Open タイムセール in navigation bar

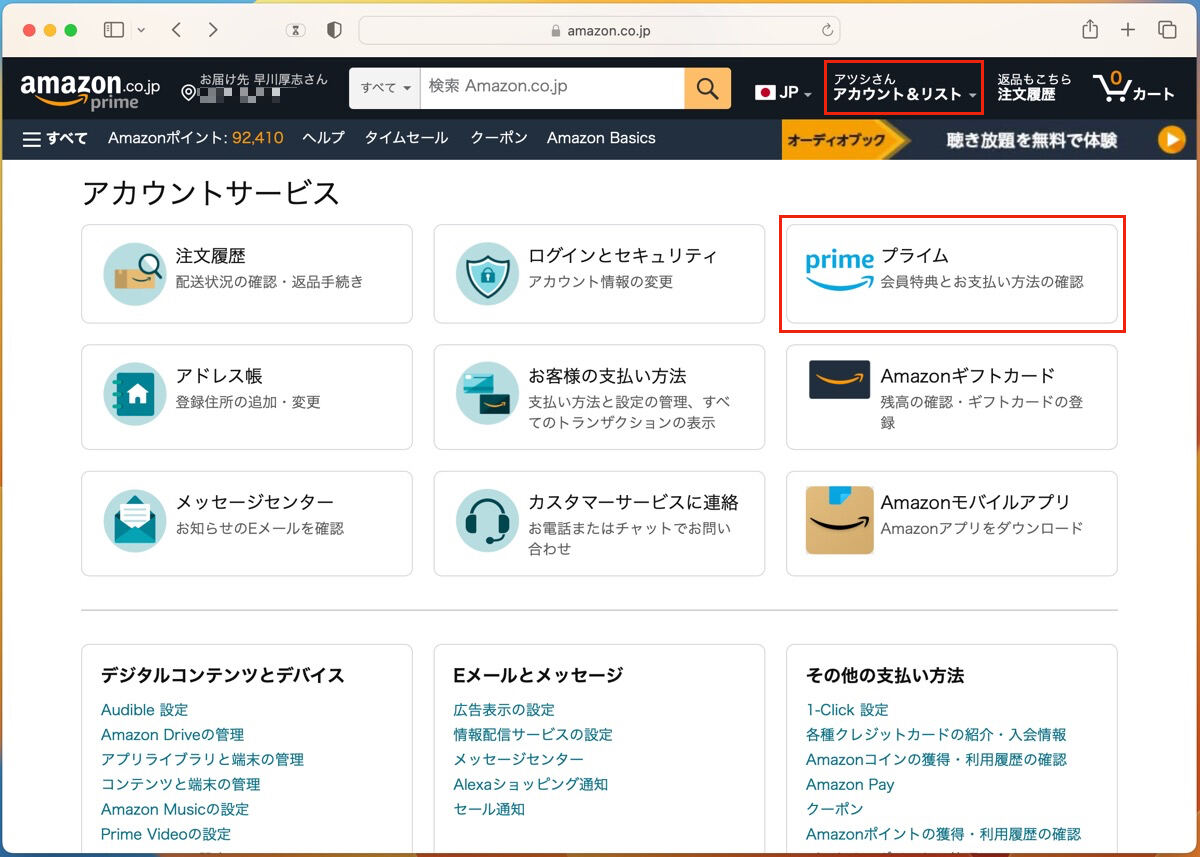(406, 138)
